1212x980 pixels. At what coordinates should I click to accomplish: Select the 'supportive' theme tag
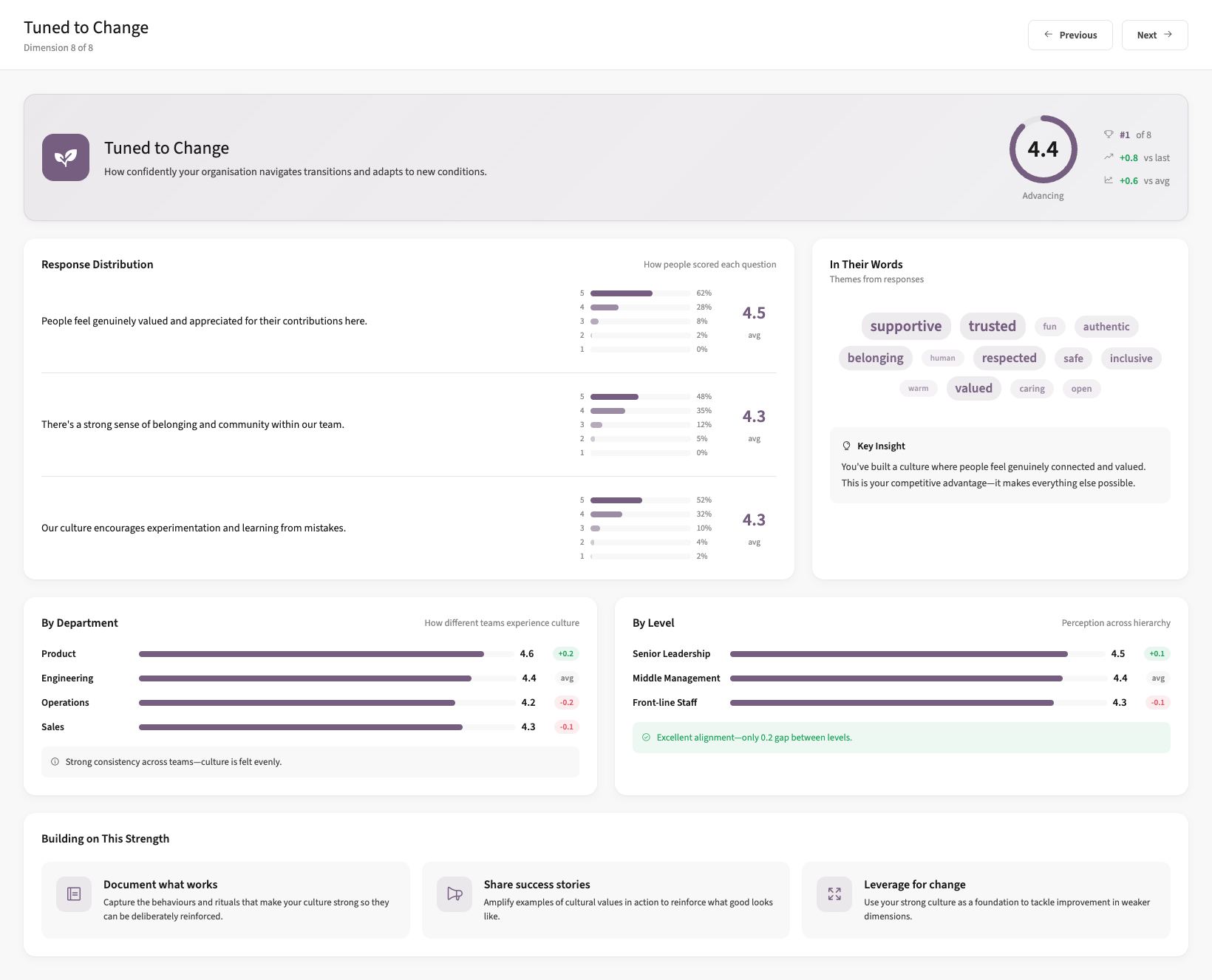pyautogui.click(x=905, y=326)
